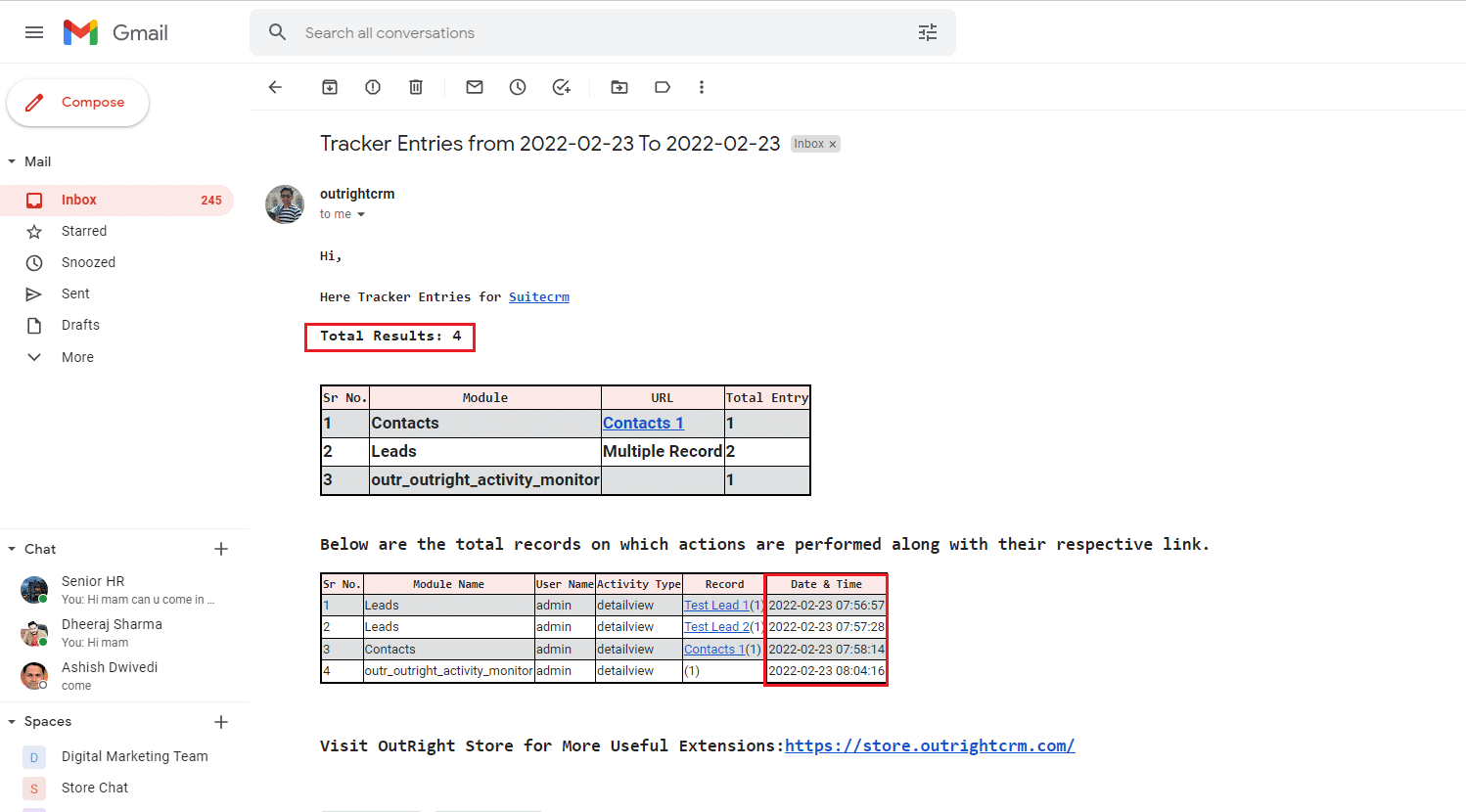Collapse the Mail section
The height and width of the screenshot is (812, 1466).
click(12, 161)
